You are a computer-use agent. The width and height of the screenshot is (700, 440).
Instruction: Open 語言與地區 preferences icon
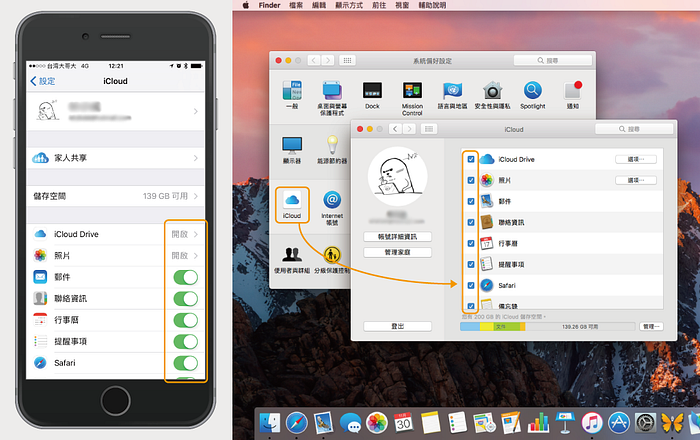click(452, 91)
